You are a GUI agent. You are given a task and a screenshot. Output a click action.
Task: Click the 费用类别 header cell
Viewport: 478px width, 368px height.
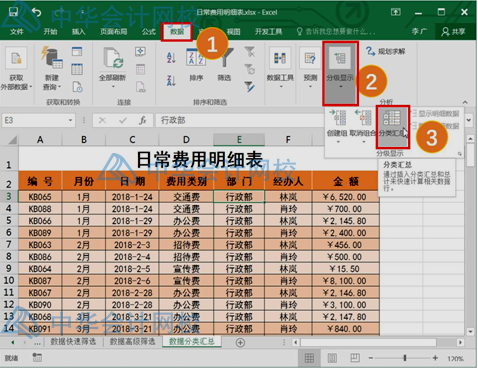point(186,181)
